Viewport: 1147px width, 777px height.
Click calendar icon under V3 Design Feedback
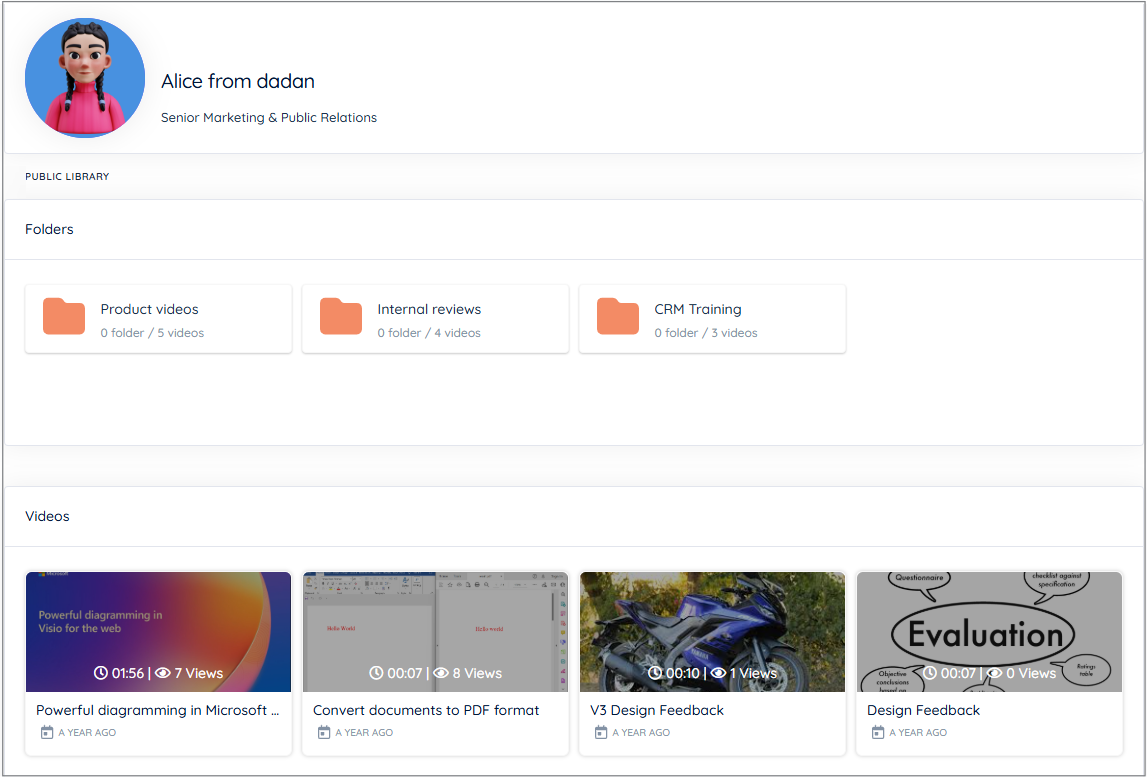click(600, 733)
